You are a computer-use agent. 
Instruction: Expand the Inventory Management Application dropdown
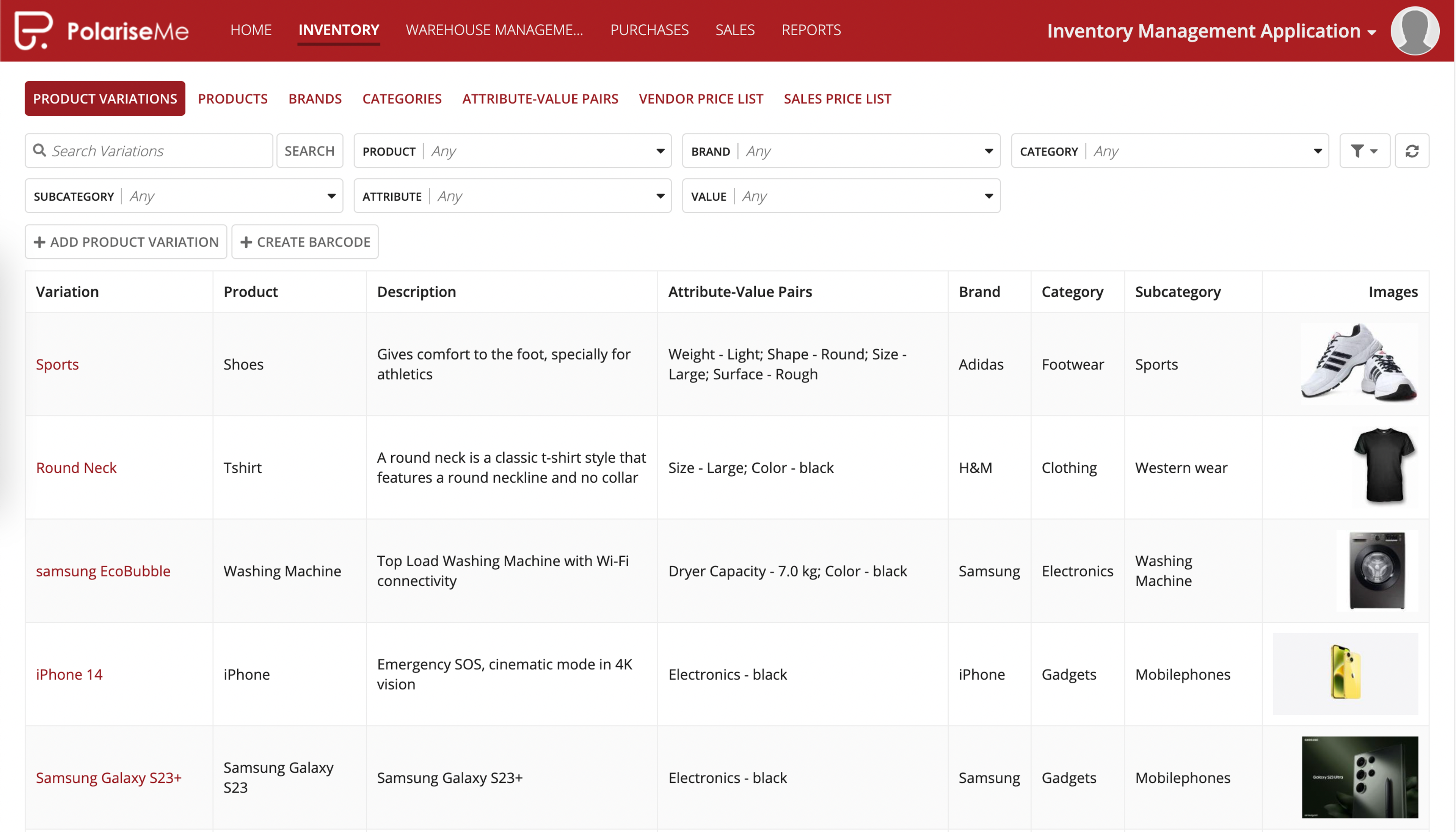1211,31
